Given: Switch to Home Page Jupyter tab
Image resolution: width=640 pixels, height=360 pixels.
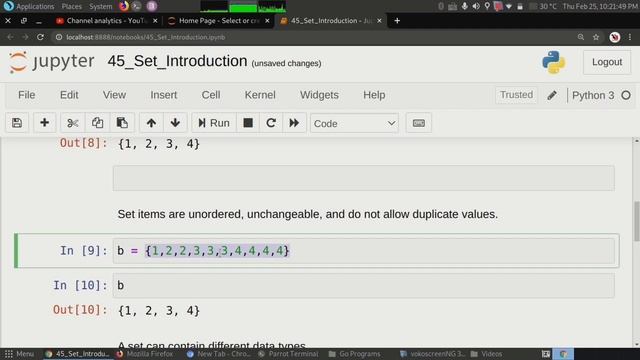Looking at the screenshot, I should point(219,20).
